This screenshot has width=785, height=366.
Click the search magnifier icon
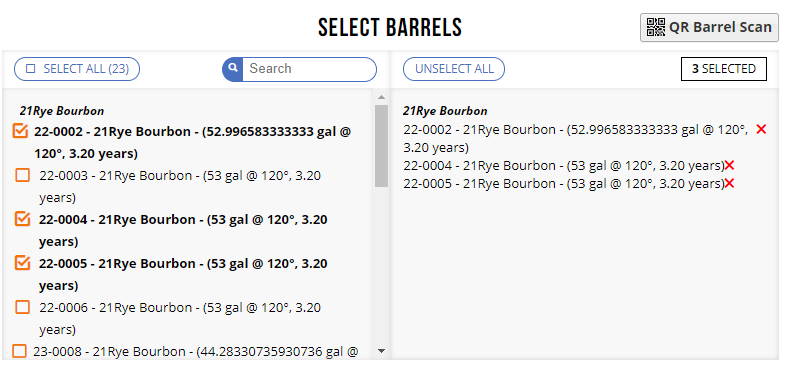point(232,69)
